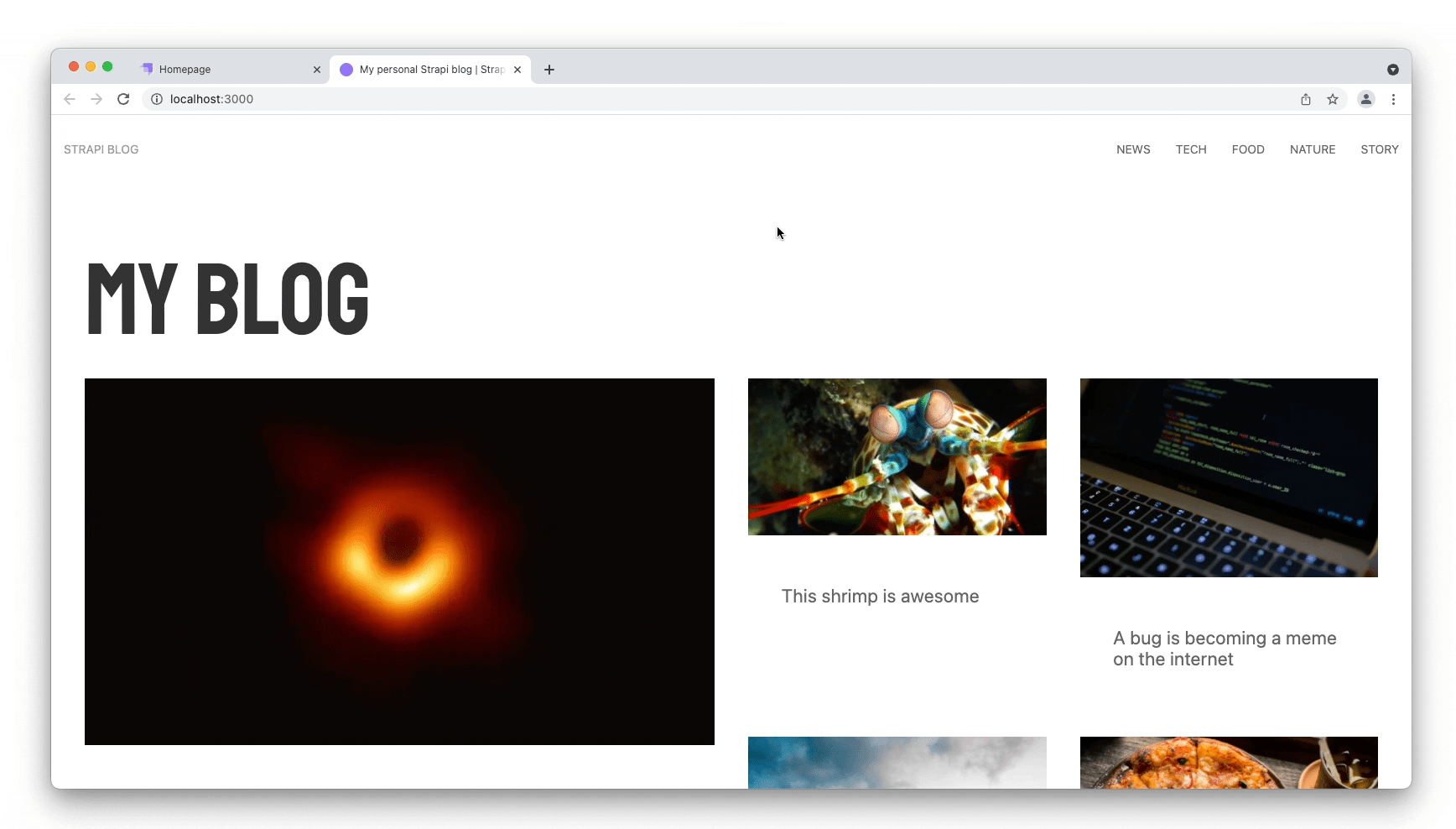Viewport: 1456px width, 829px height.
Task: Click the site information icon in the address bar
Action: [x=156, y=99]
